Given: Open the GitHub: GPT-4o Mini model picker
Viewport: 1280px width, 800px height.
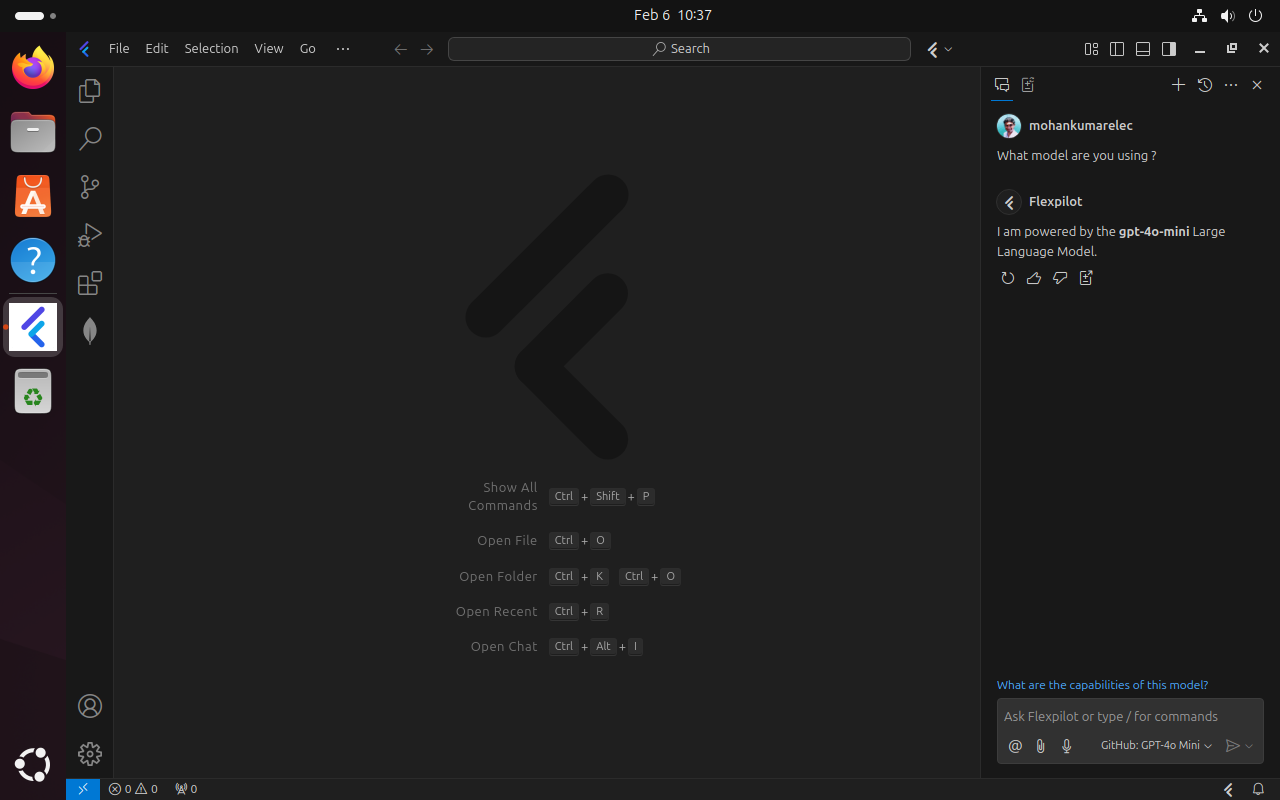Looking at the screenshot, I should 1155,745.
